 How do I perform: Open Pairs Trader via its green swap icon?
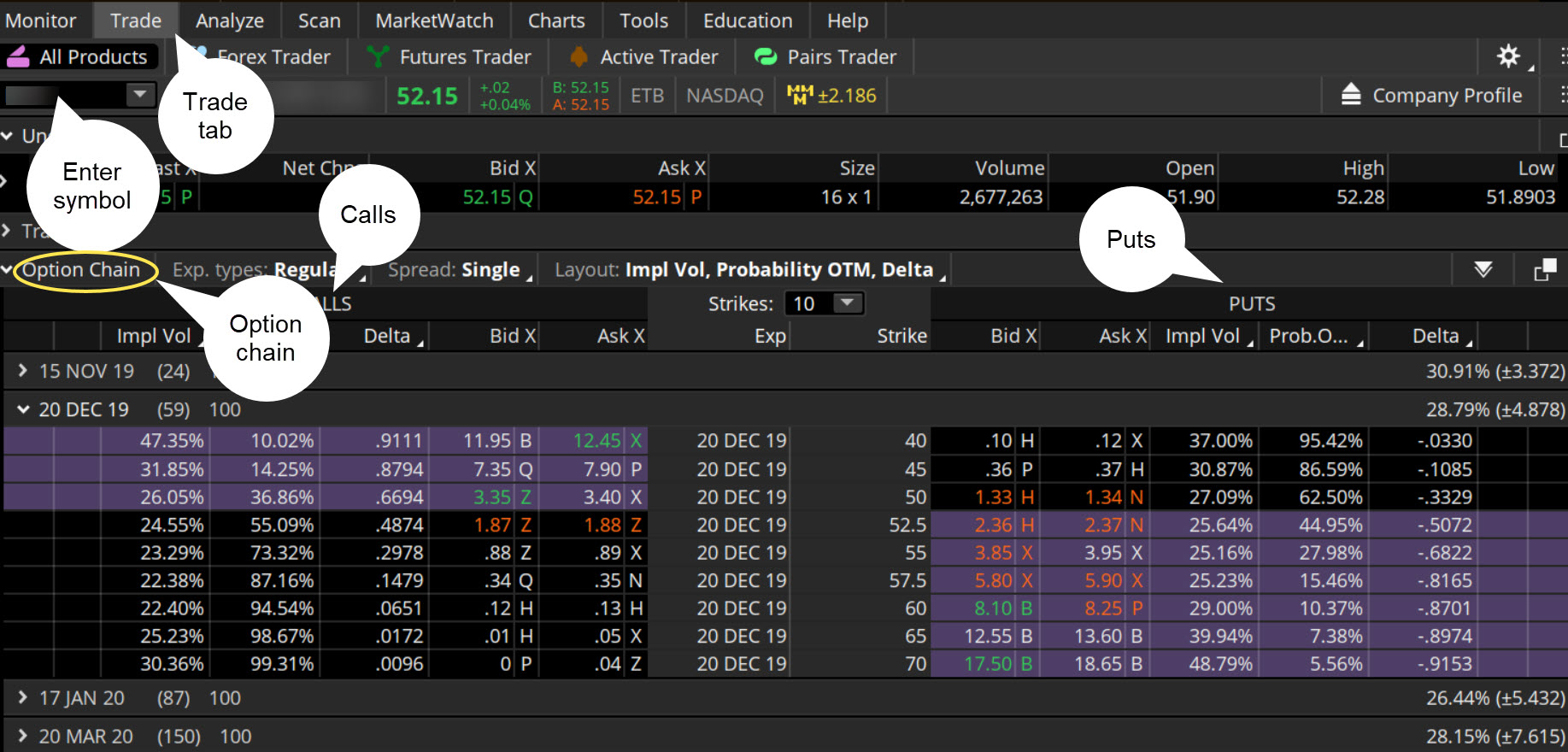[766, 57]
